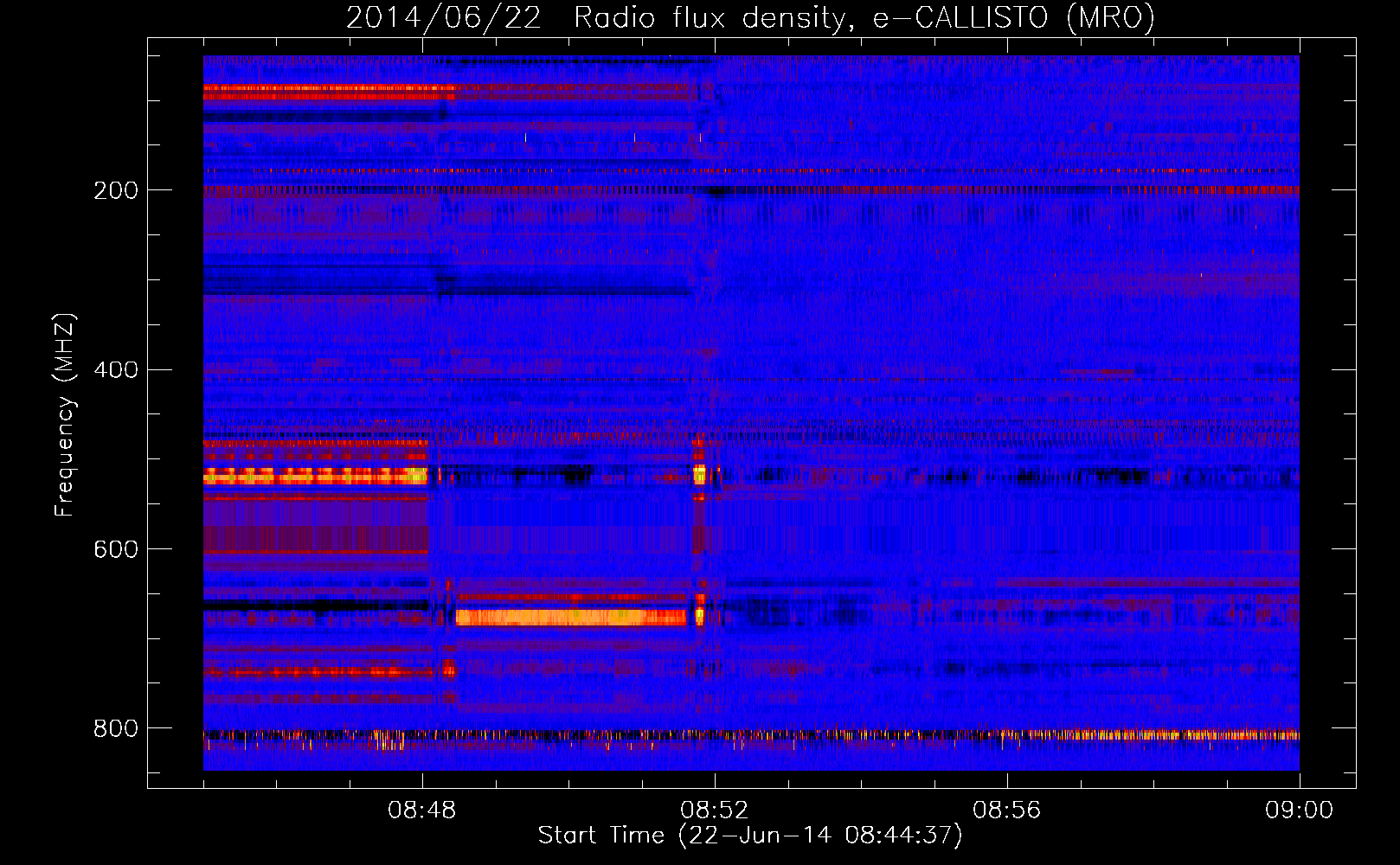The height and width of the screenshot is (865, 1400).
Task: Click the 'Start Time (22-Jun-14 08:44:37)' label
Action: [x=750, y=836]
